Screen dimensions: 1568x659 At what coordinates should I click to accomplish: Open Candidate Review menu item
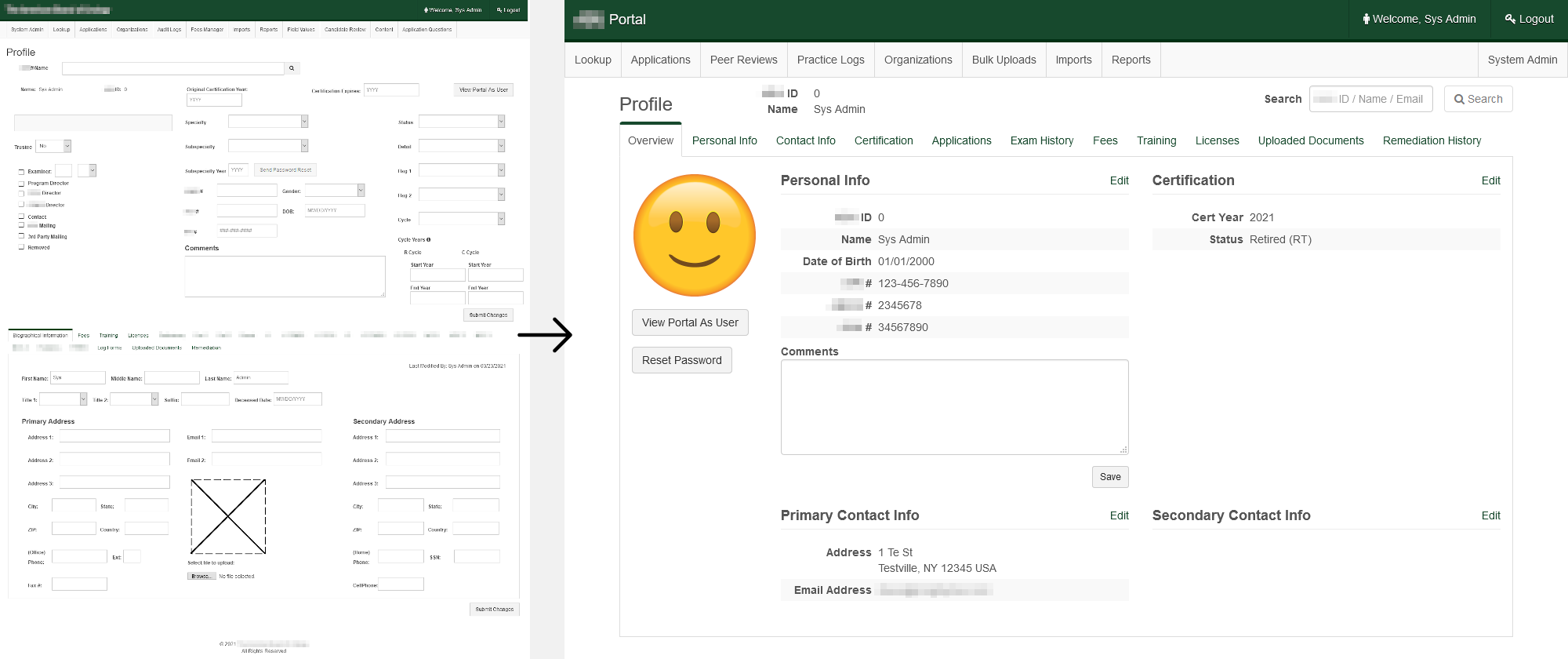tap(345, 30)
